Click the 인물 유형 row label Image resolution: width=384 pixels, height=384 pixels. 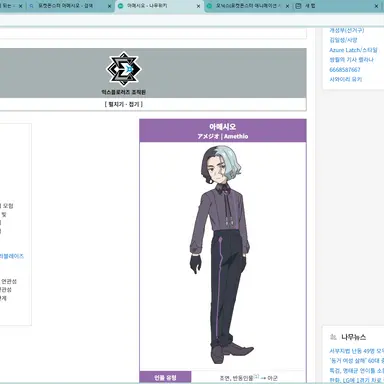point(165,378)
